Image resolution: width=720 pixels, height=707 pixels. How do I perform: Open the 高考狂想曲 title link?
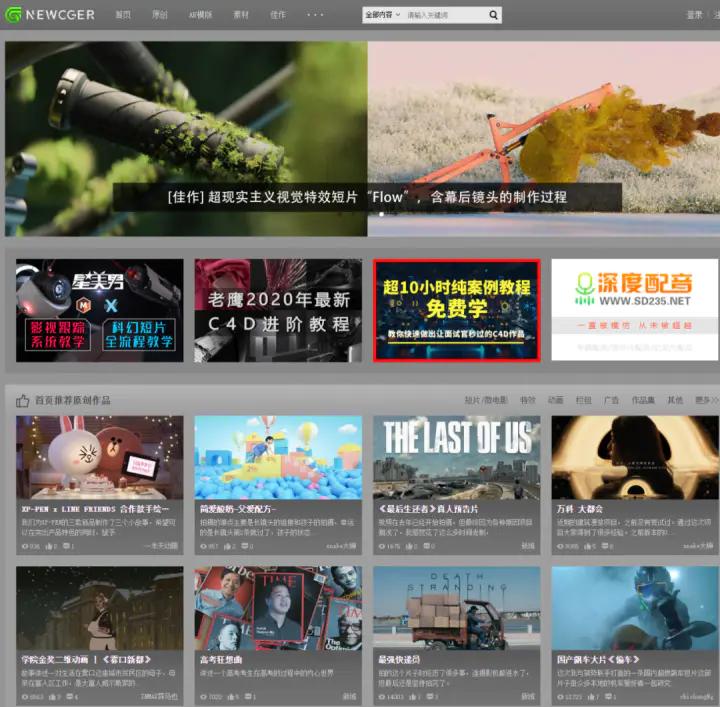(221, 660)
